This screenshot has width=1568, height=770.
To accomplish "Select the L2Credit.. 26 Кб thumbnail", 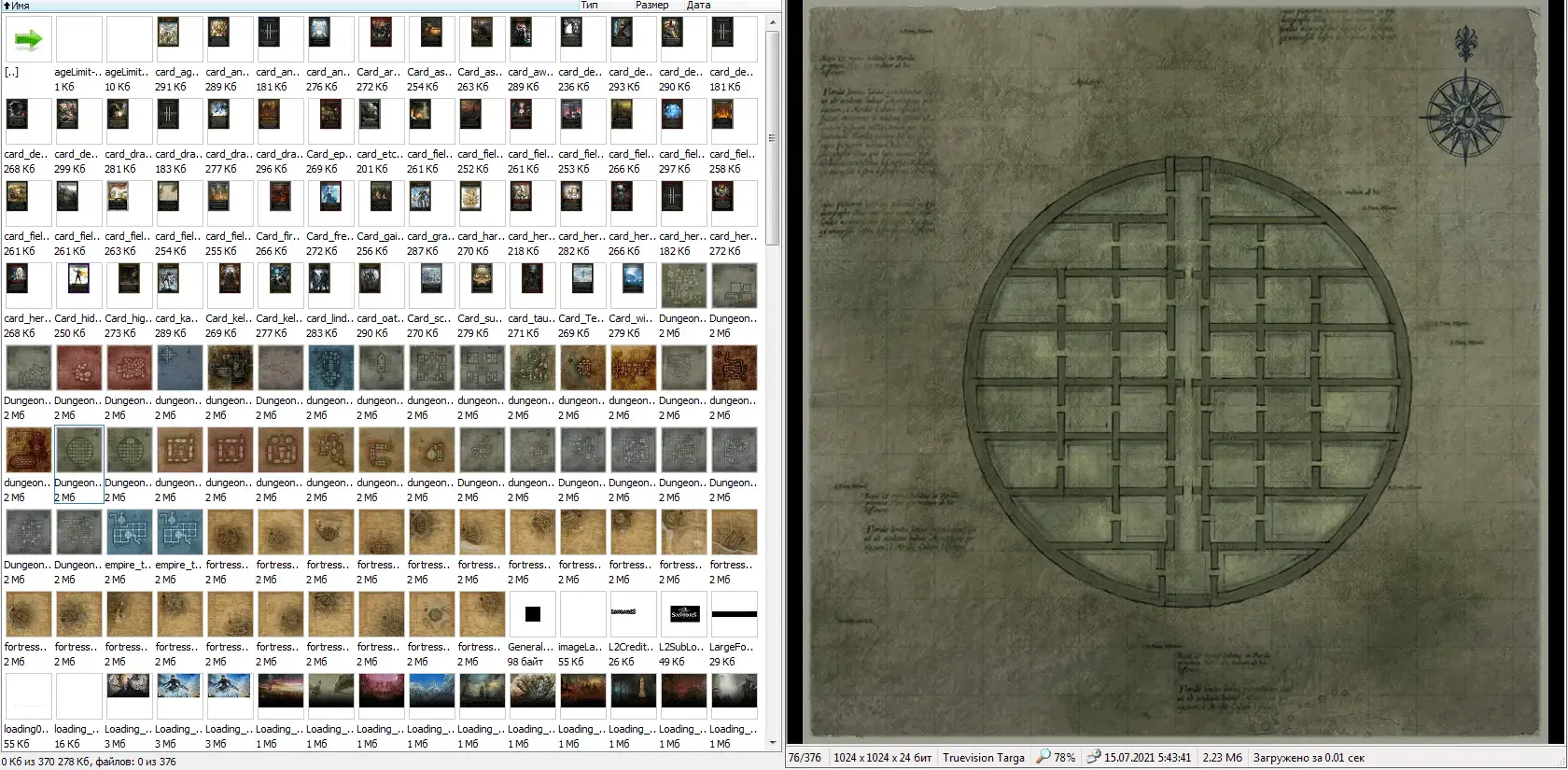I will 634,614.
